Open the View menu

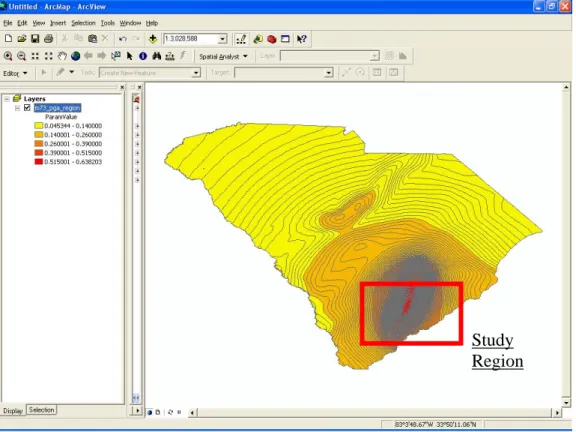point(39,23)
